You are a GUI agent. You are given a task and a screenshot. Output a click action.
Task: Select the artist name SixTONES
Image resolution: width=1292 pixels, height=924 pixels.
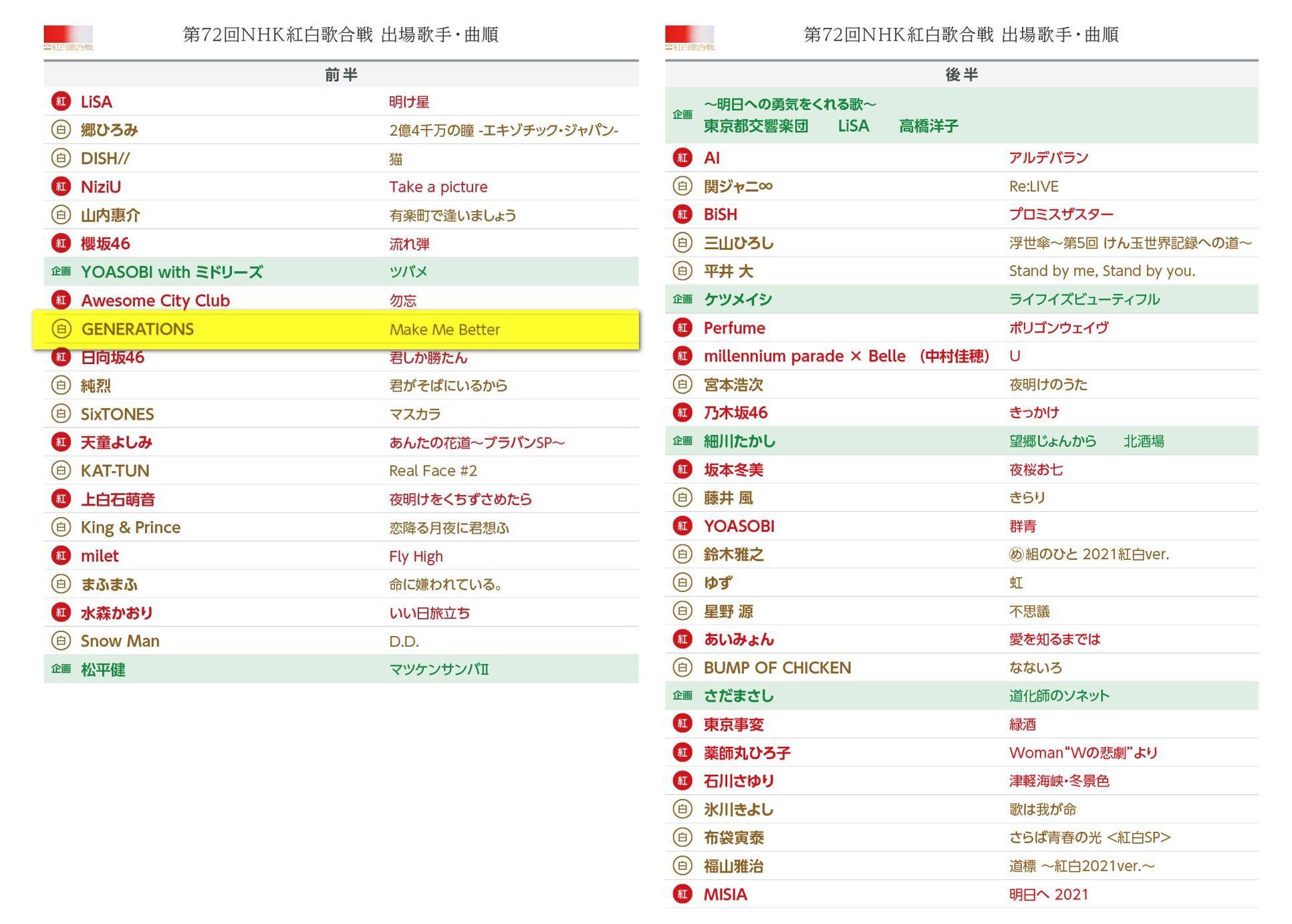(x=117, y=414)
